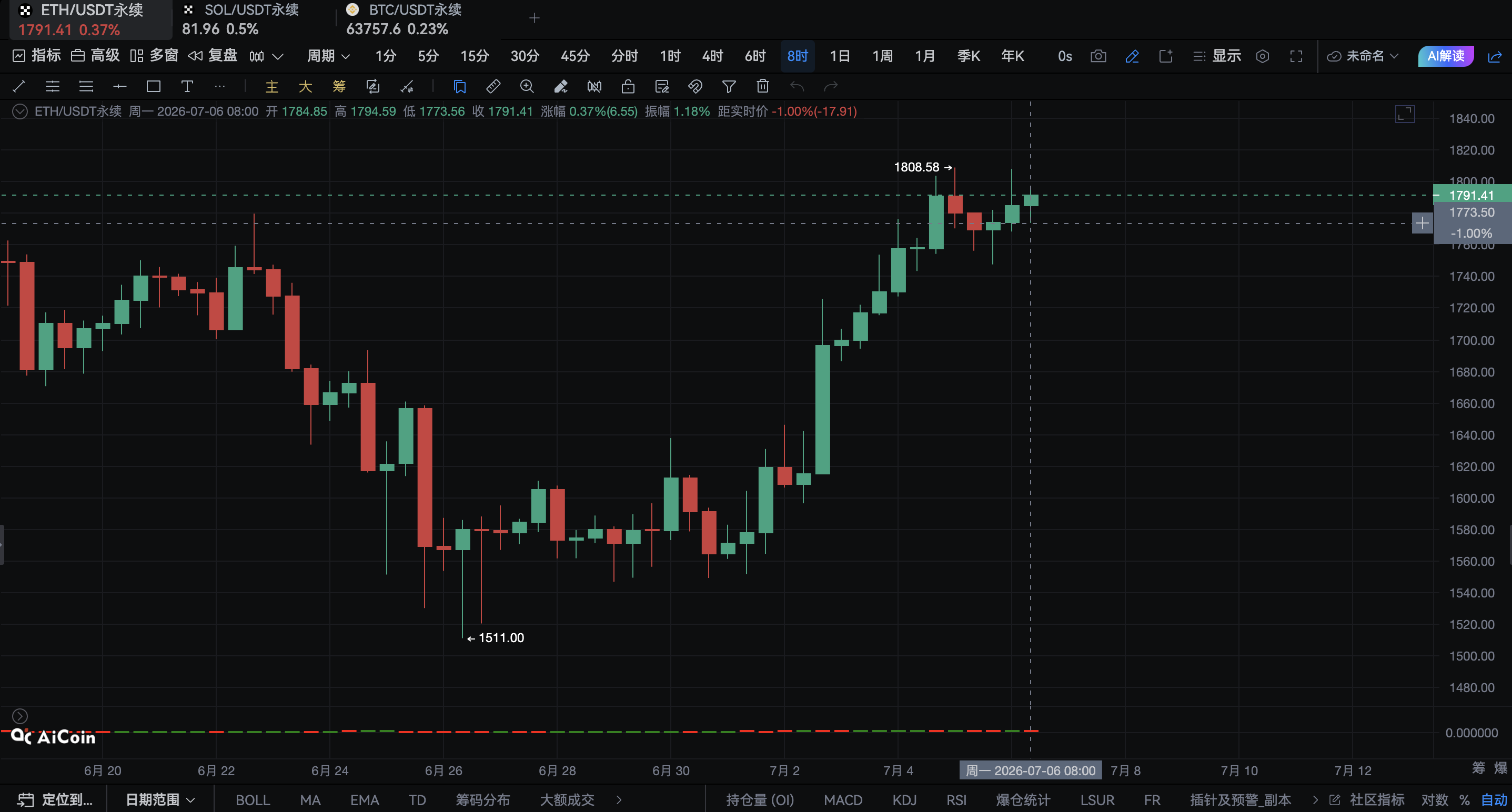This screenshot has height=812, width=1512.
Task: Click the fullscreen icon in top toolbar
Action: tap(1296, 56)
